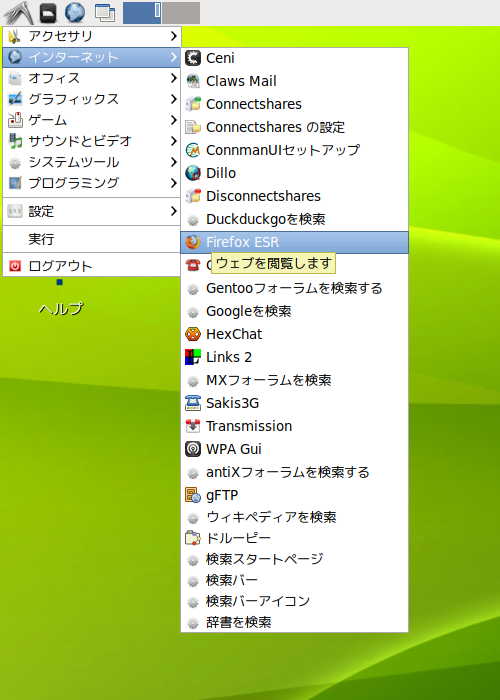
Task: Click the ドルーピー icon
Action: pyautogui.click(x=193, y=538)
